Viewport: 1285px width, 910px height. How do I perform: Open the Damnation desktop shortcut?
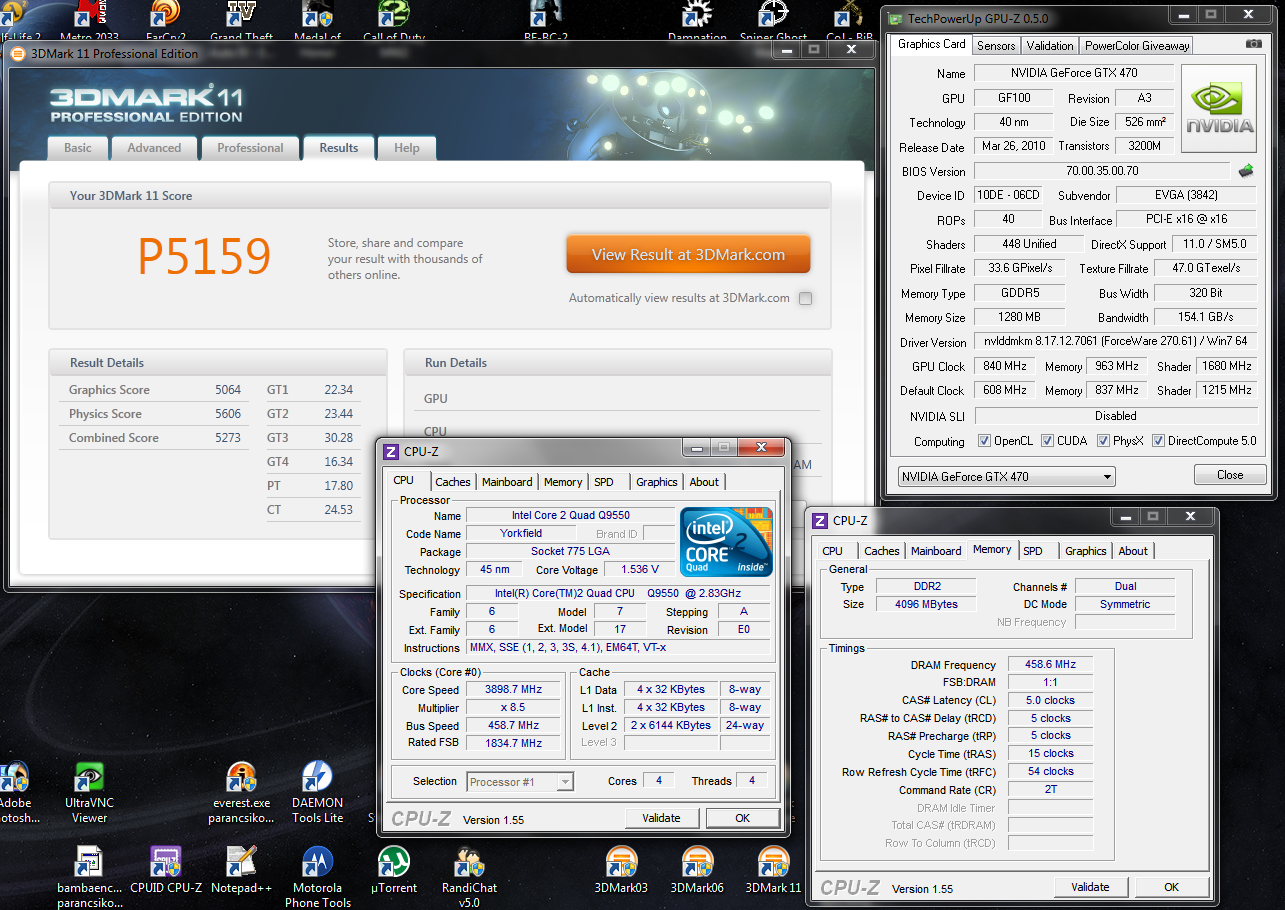[x=697, y=15]
